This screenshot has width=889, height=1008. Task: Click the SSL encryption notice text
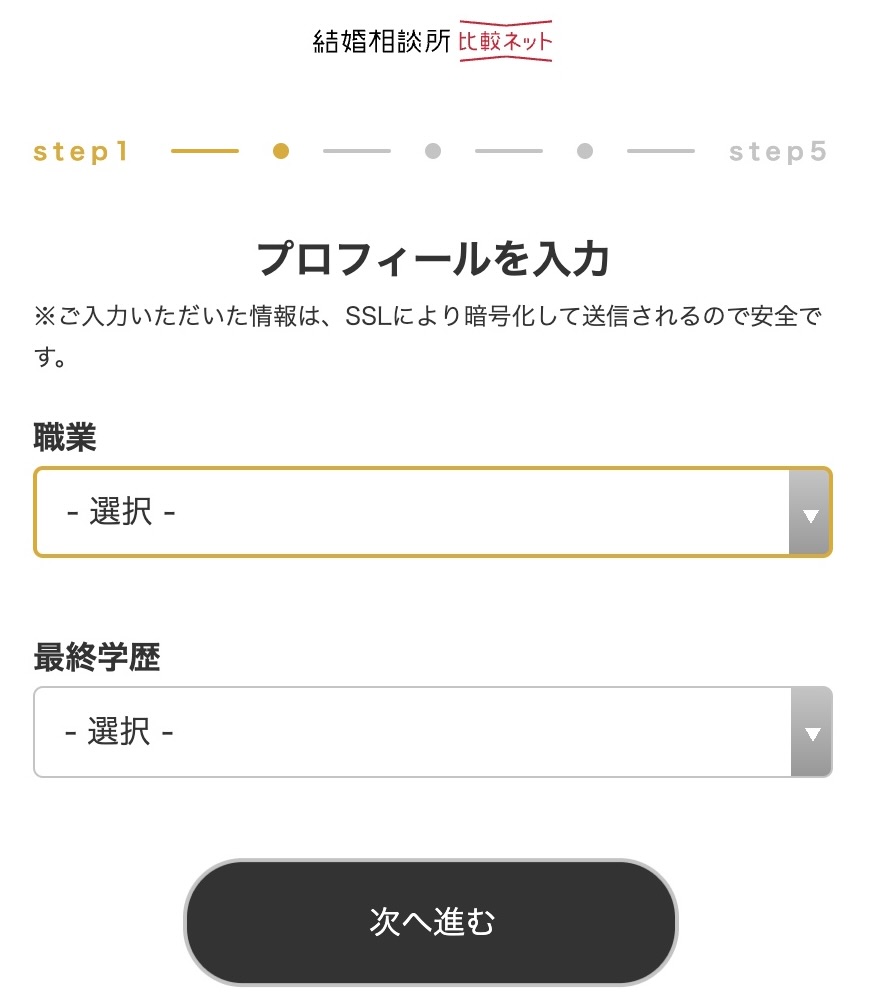427,336
